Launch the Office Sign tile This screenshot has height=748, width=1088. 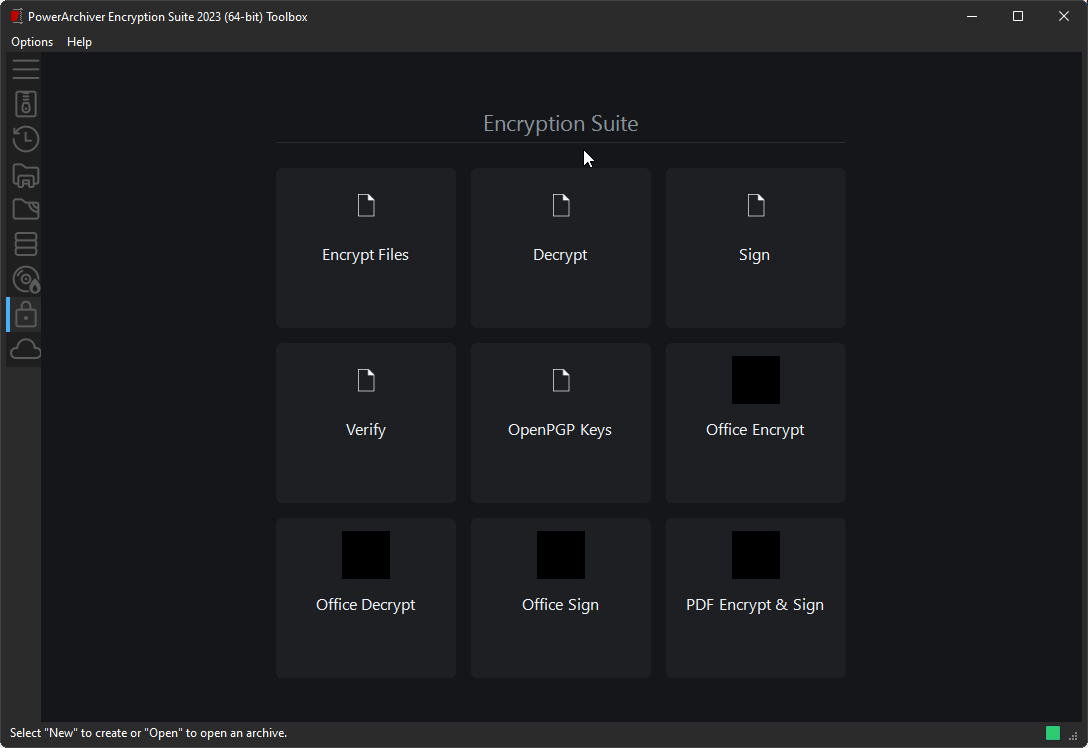point(561,597)
